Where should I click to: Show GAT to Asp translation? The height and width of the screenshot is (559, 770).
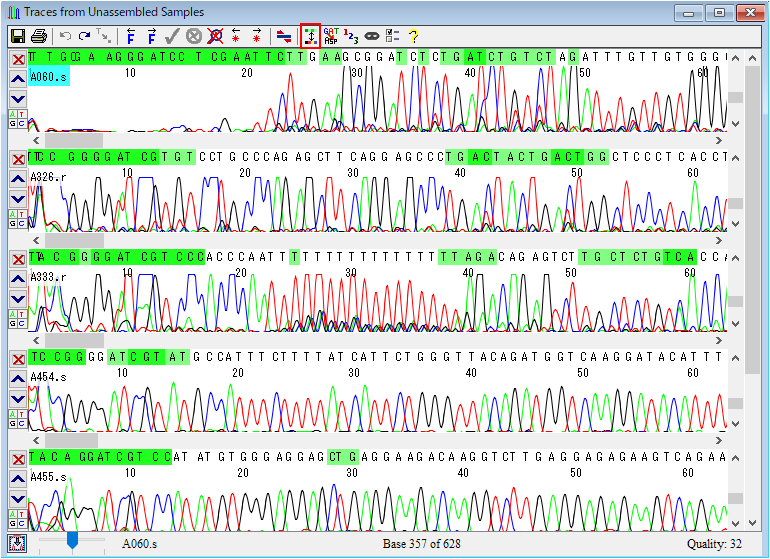[x=331, y=36]
